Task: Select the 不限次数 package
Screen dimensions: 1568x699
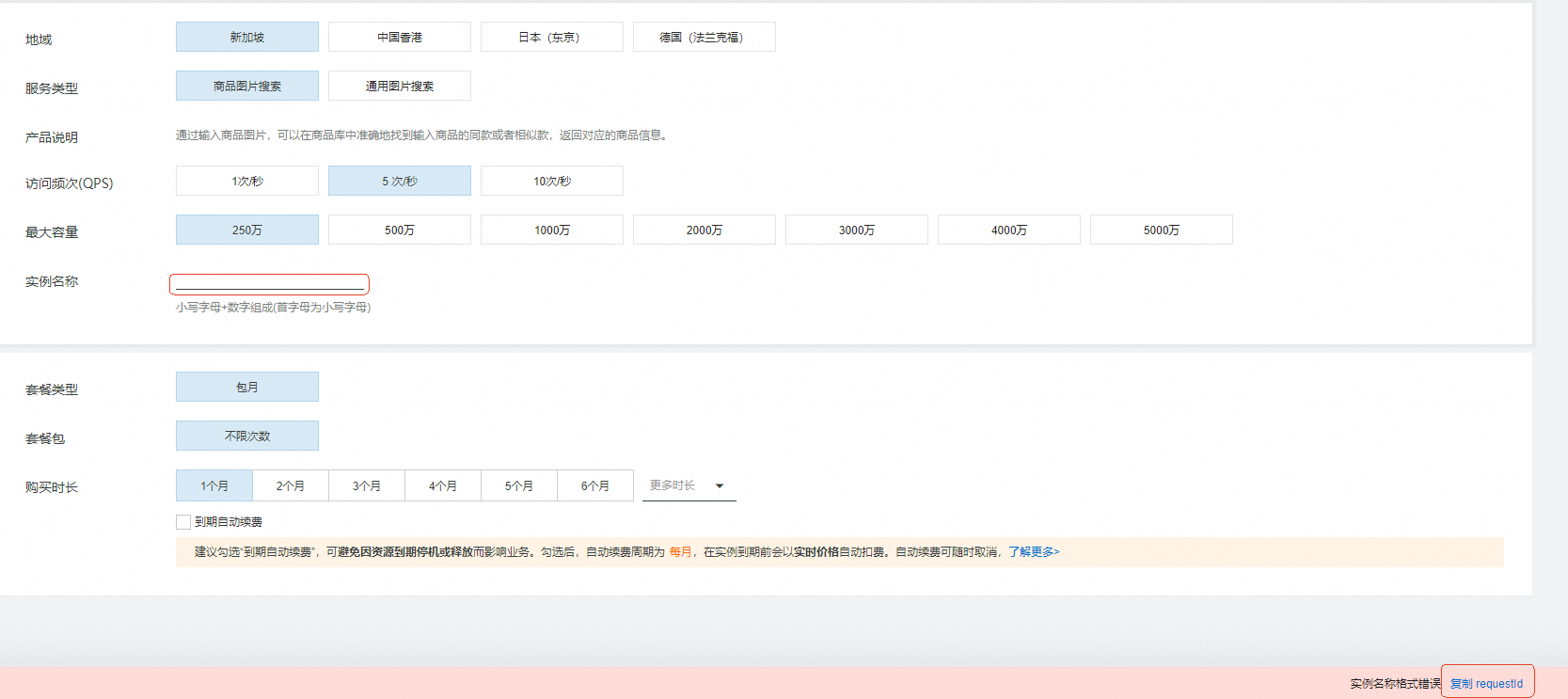Action: pyautogui.click(x=247, y=436)
